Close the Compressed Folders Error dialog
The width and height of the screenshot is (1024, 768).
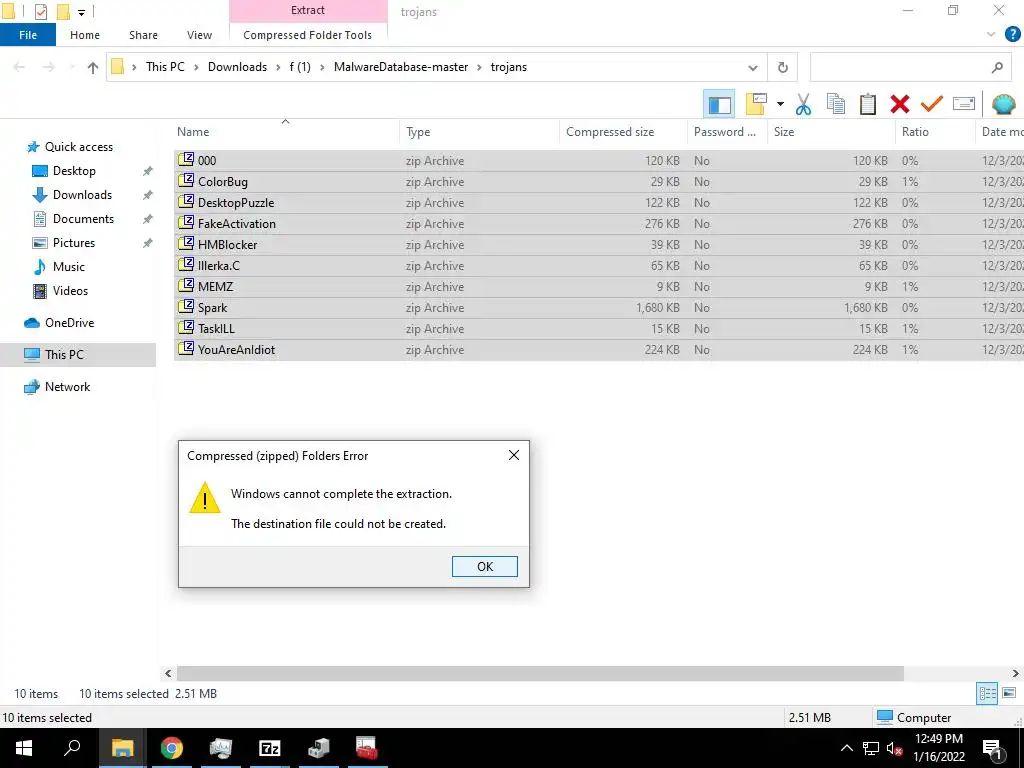coord(514,455)
